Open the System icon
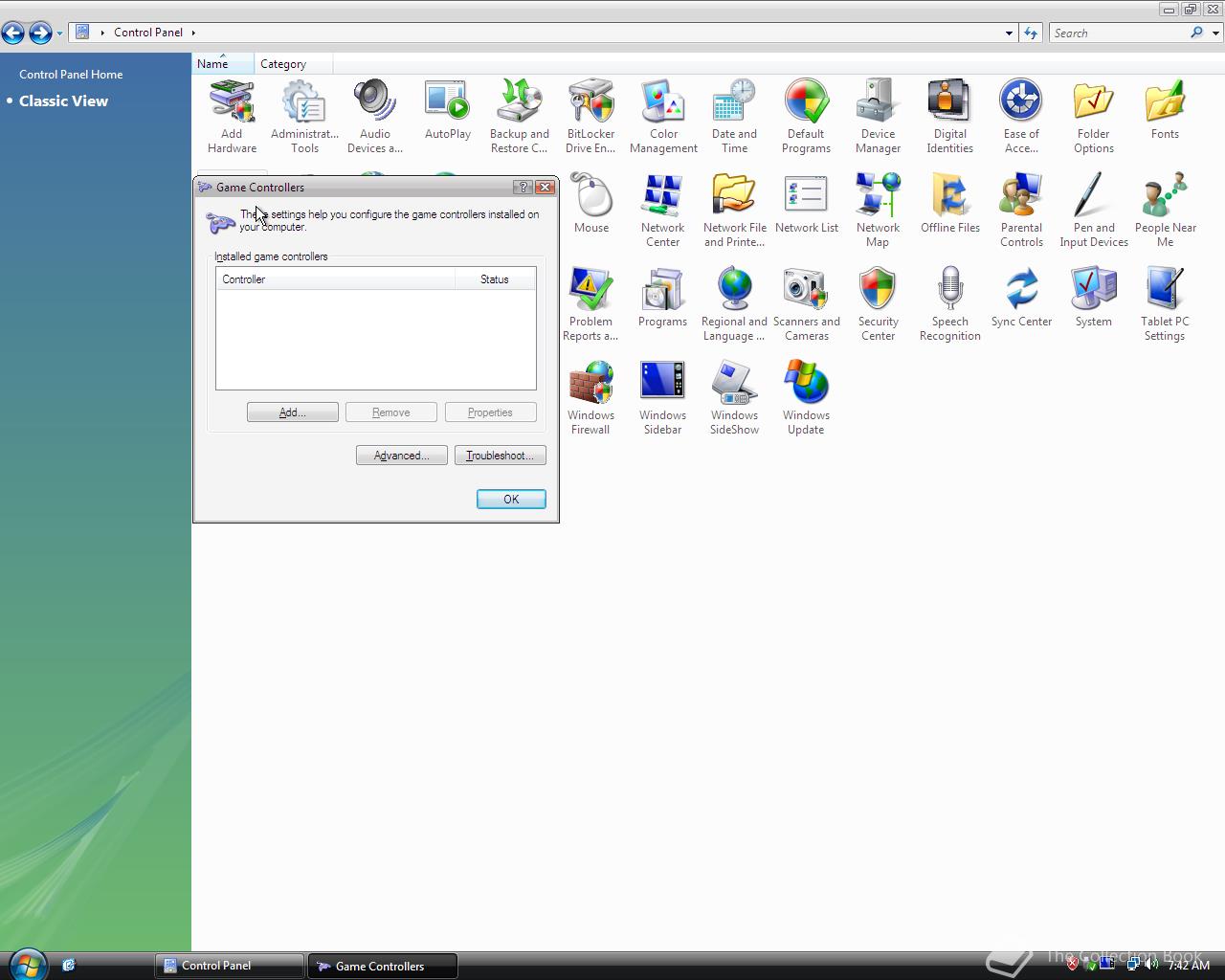Image resolution: width=1225 pixels, height=980 pixels. coord(1093,298)
